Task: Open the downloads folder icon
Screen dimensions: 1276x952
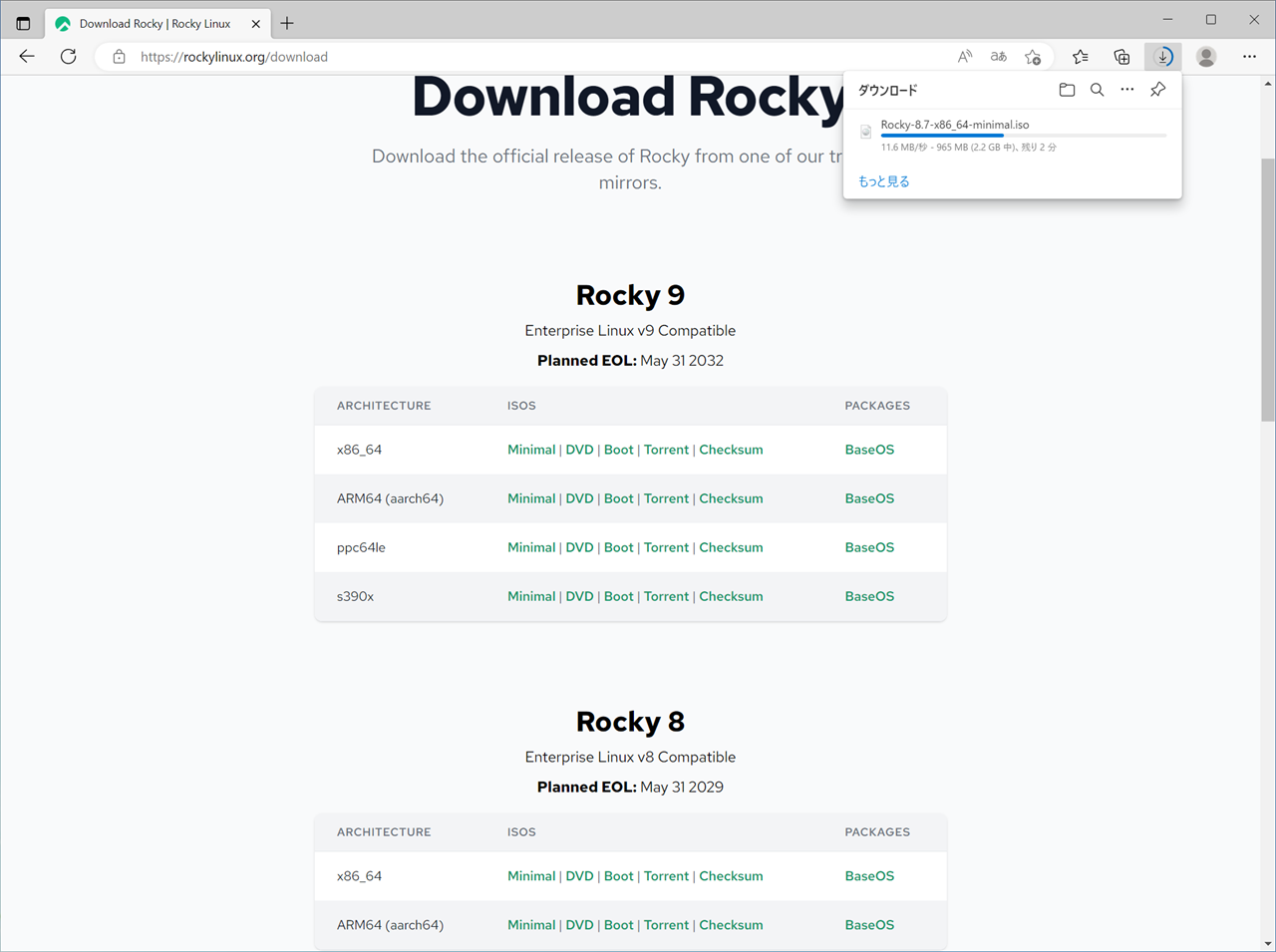Action: (1067, 90)
